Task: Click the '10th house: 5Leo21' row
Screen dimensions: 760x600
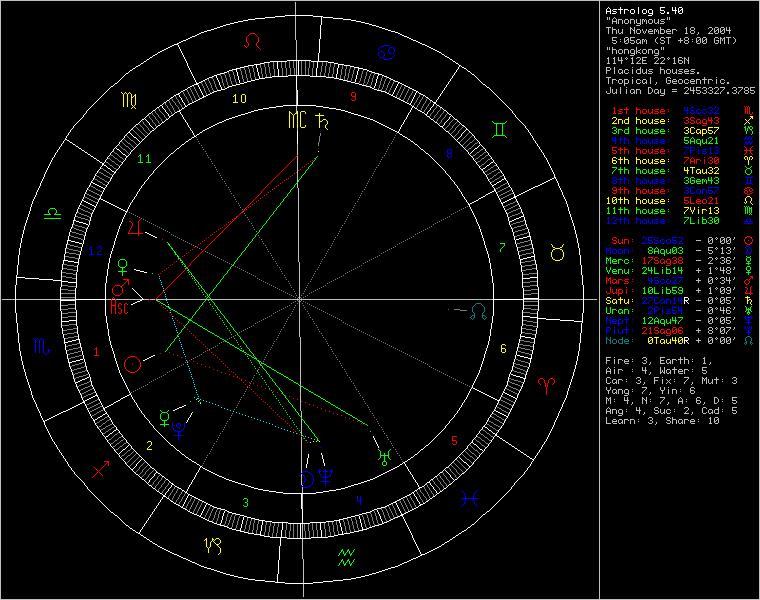Action: pyautogui.click(x=680, y=201)
